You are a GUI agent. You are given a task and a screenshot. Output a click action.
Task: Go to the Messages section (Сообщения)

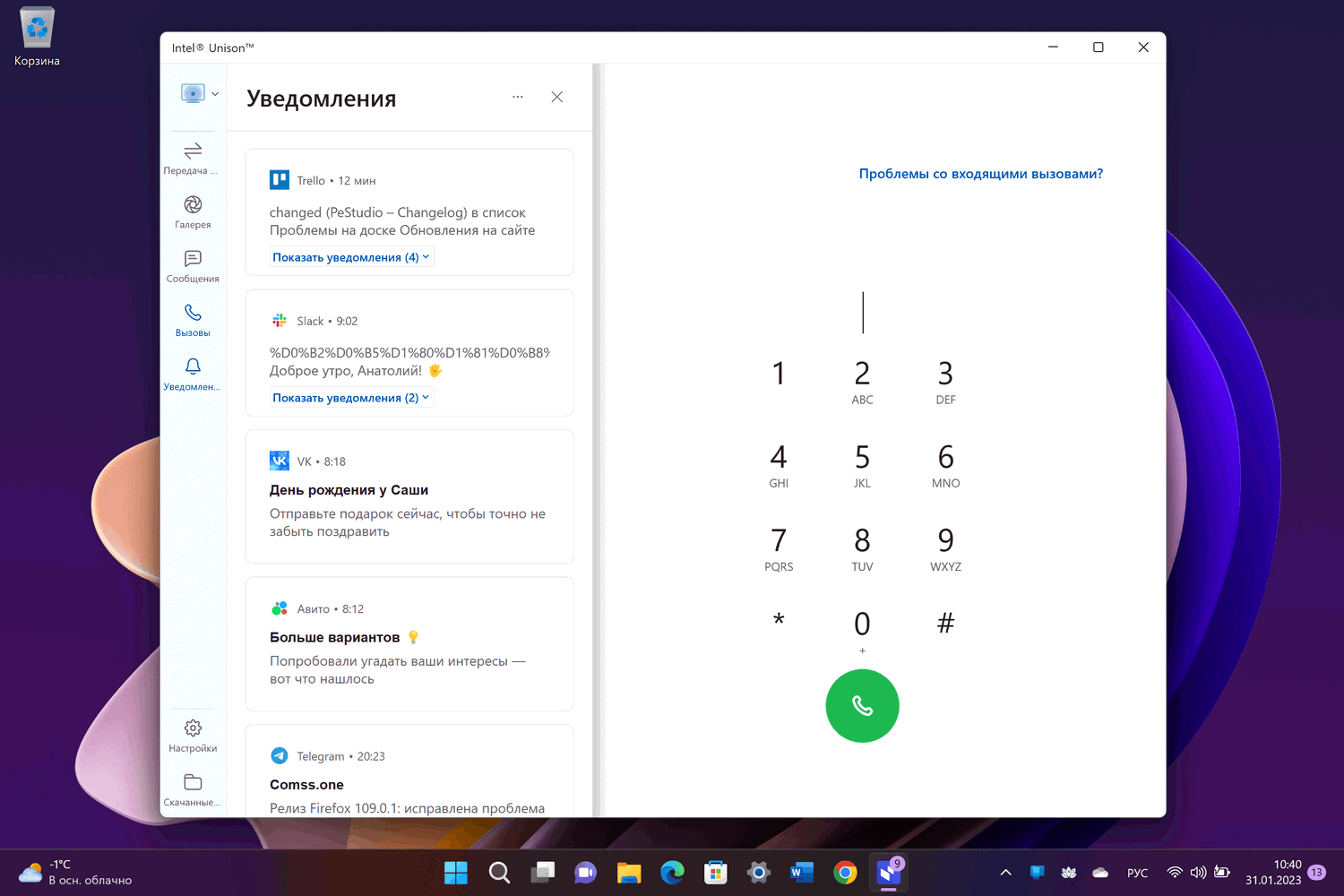(193, 266)
